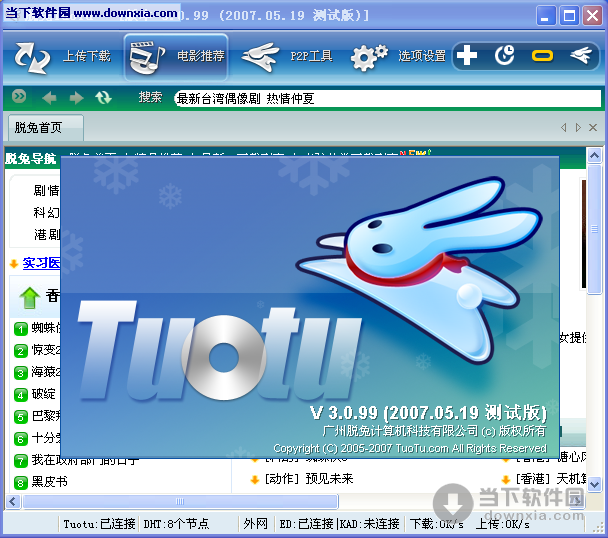
Task: Open the 黑皮书 entry numbered 8
Action: 49,482
